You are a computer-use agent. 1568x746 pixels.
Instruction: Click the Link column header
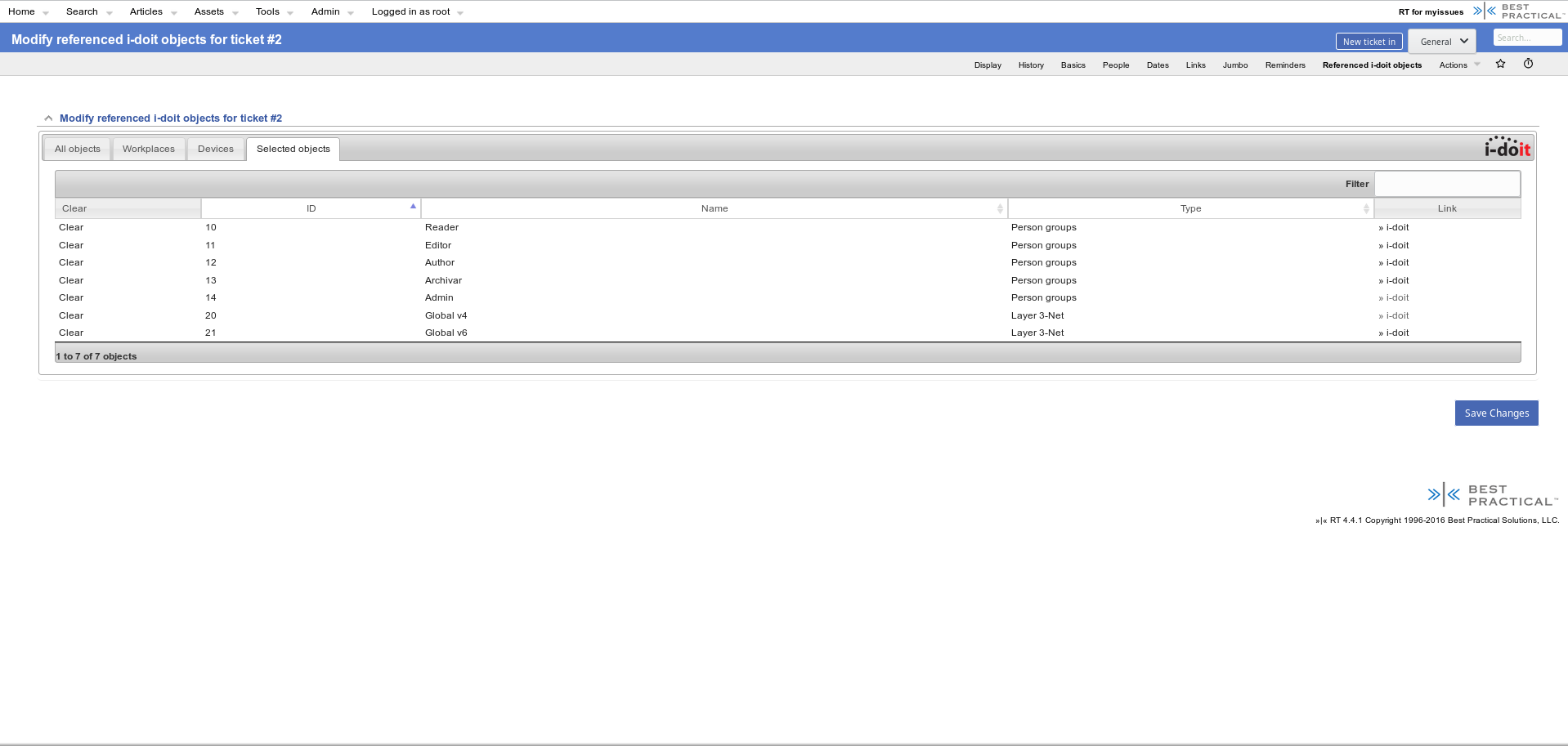click(1447, 208)
